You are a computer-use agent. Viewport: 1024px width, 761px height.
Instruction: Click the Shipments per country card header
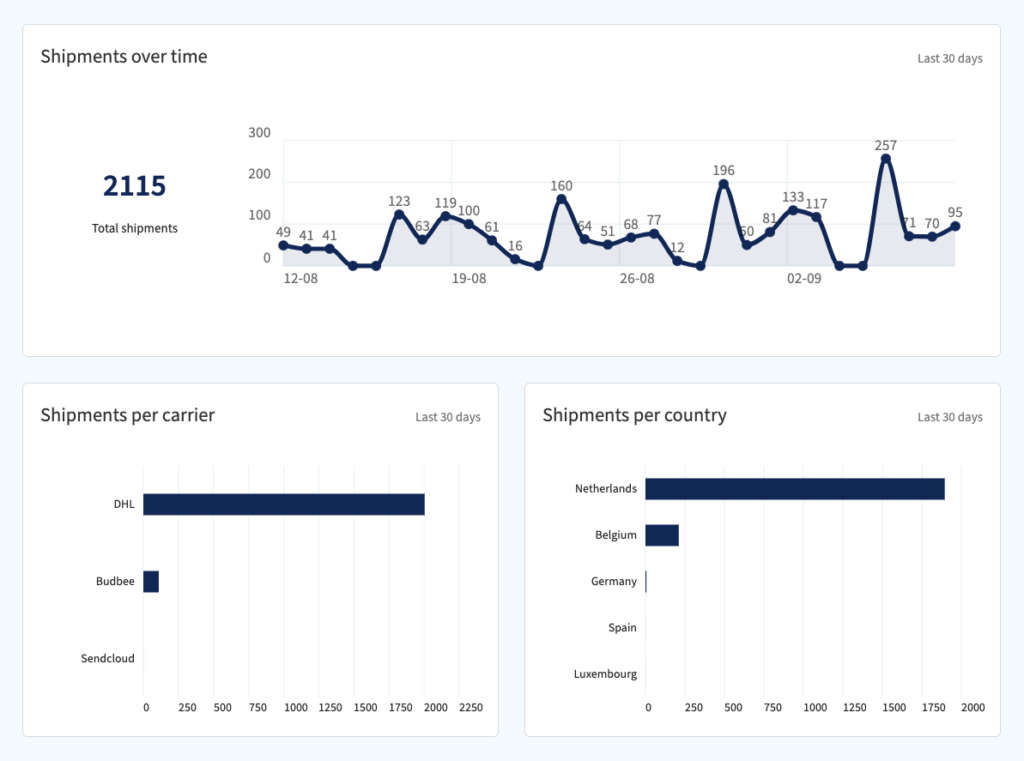(x=634, y=415)
